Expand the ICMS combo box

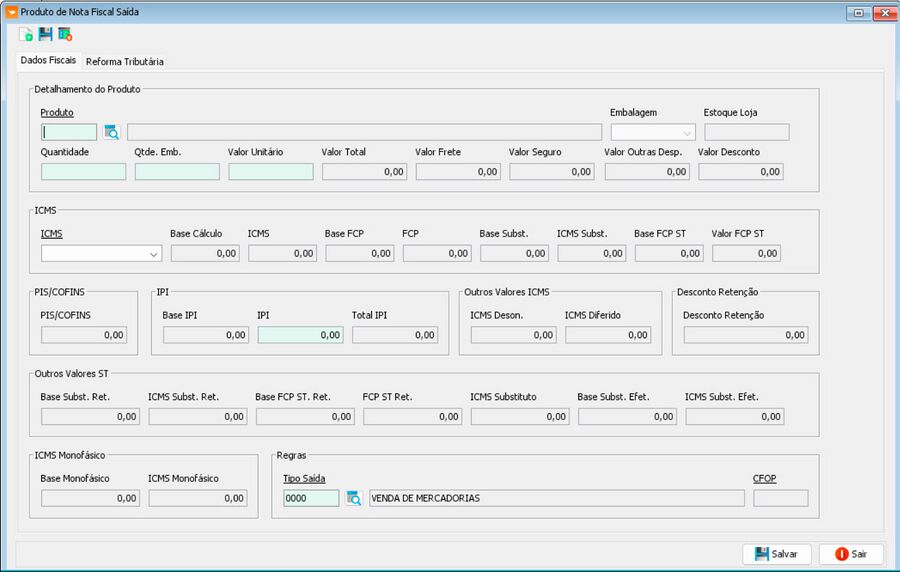pyautogui.click(x=102, y=254)
